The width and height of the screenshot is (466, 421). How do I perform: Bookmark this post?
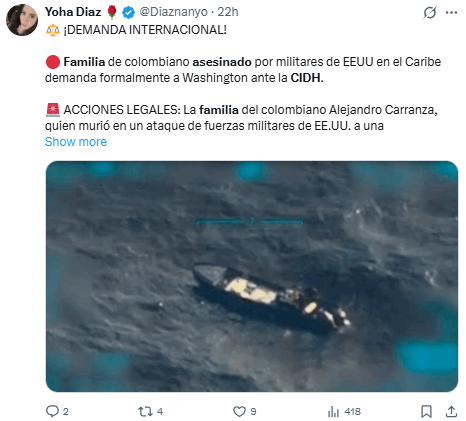point(426,411)
